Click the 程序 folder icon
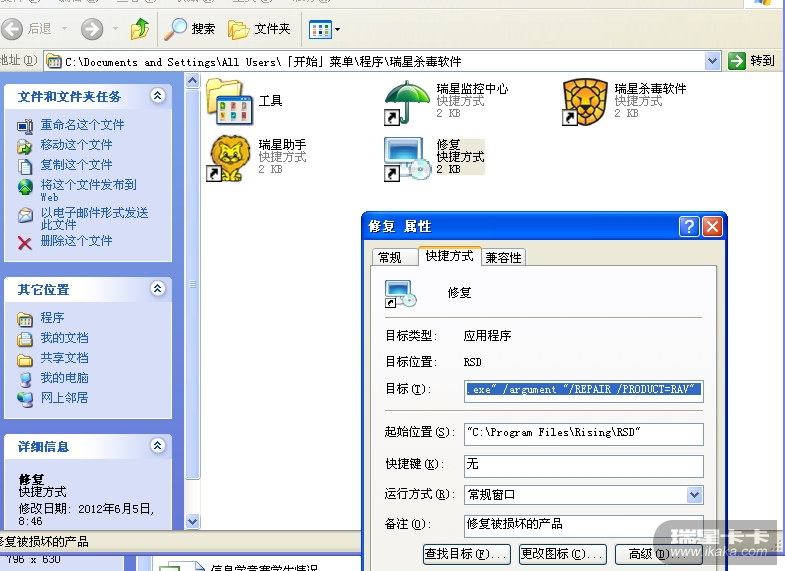 click(x=25, y=319)
